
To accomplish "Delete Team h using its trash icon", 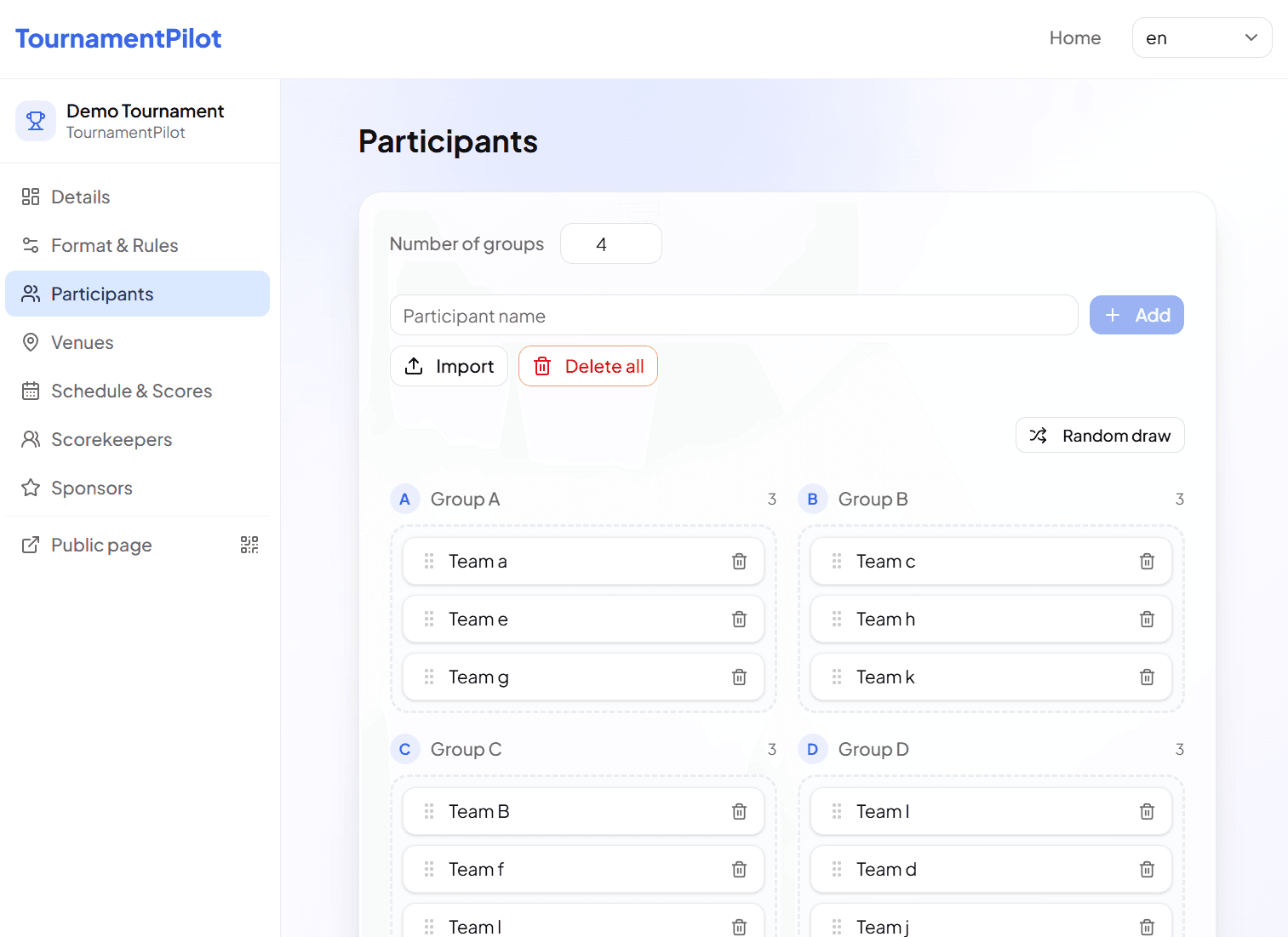I will point(1147,620).
